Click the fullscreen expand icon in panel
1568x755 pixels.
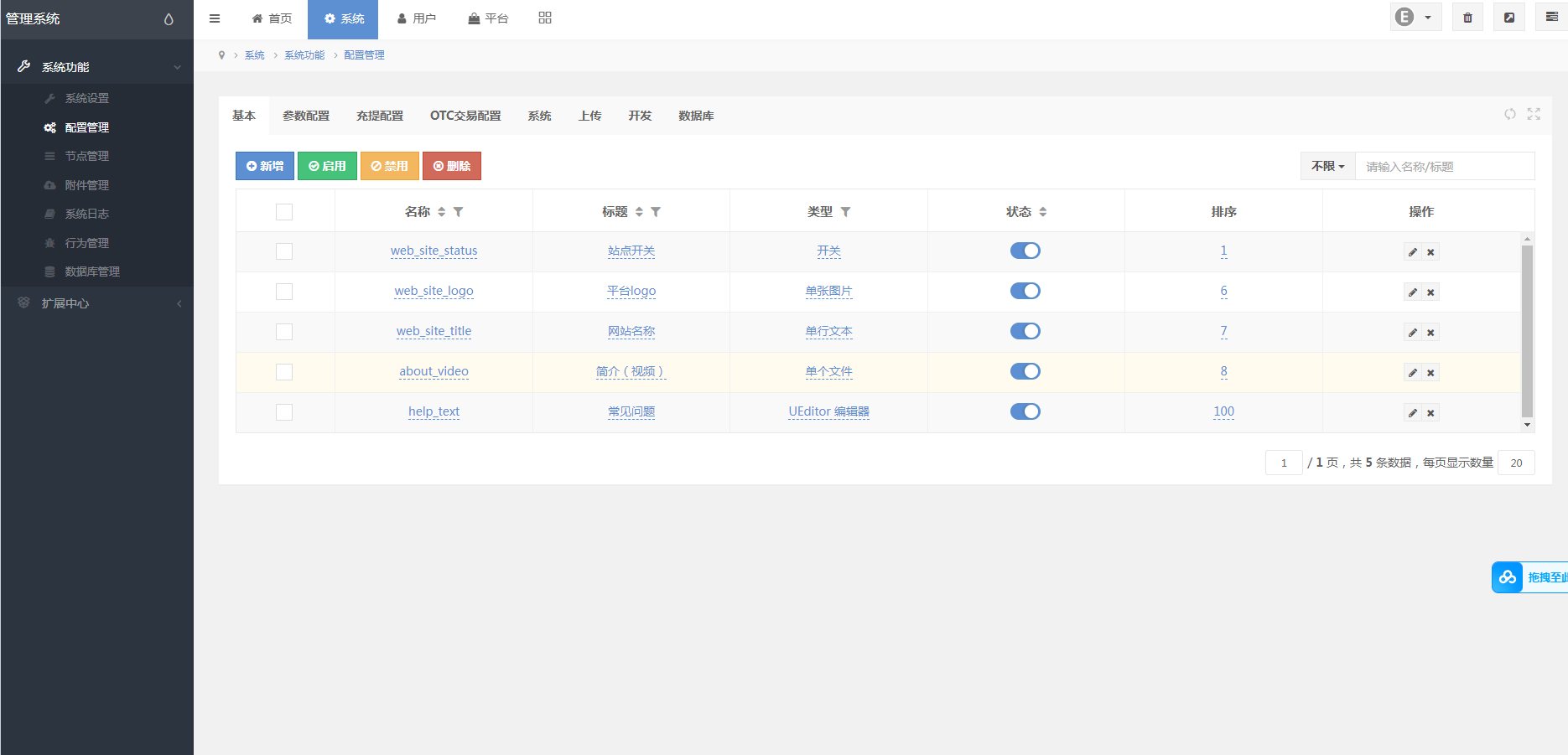pyautogui.click(x=1534, y=114)
